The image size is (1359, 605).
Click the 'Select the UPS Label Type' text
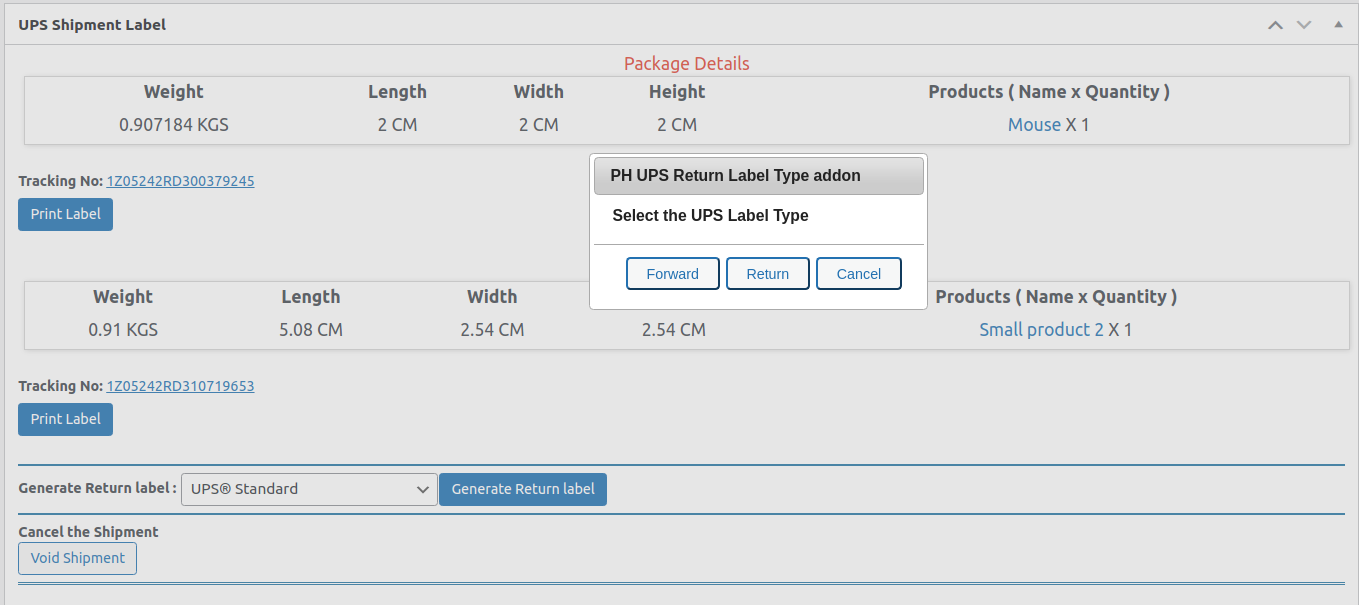(x=710, y=216)
